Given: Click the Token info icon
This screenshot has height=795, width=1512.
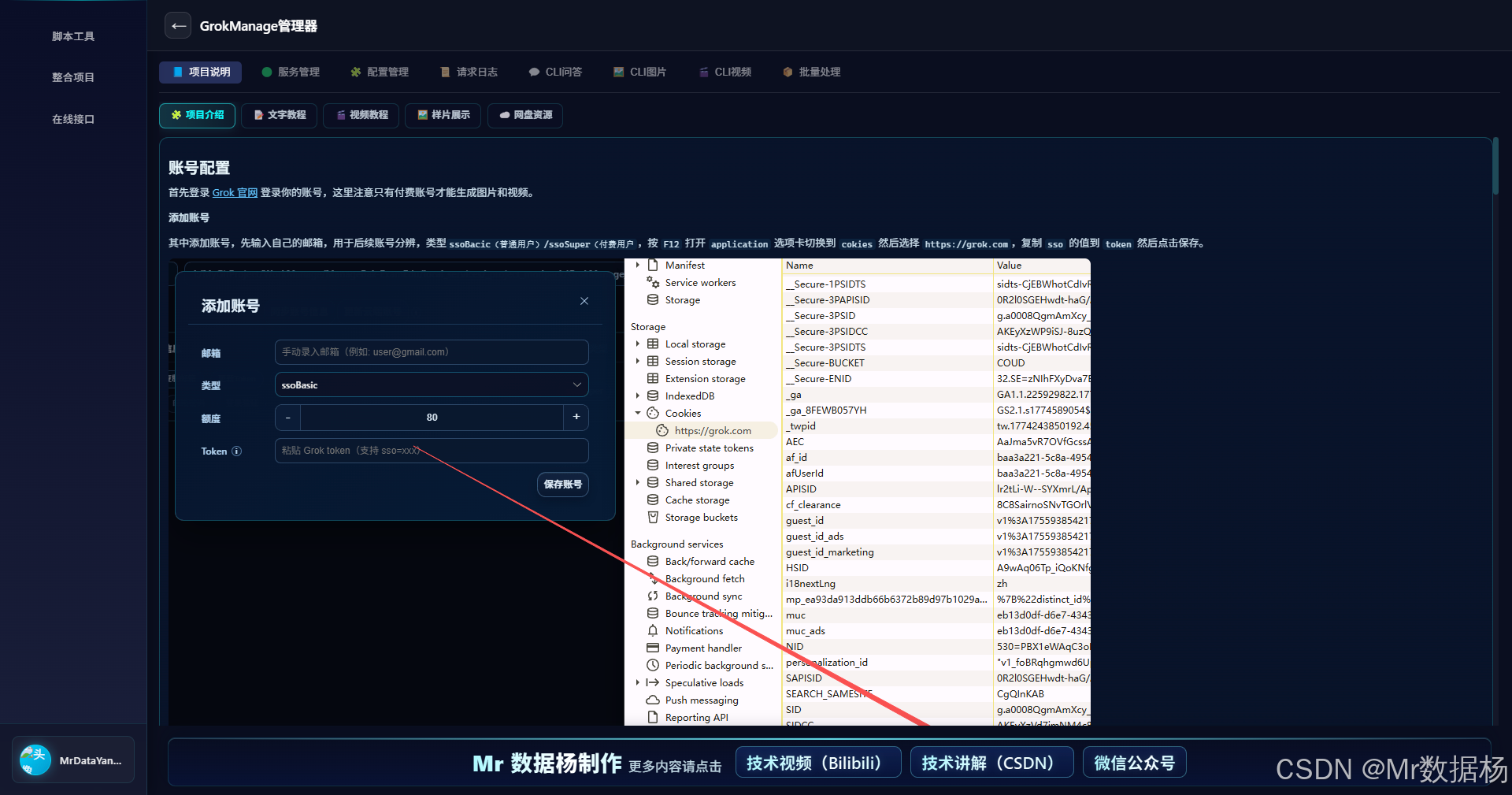Looking at the screenshot, I should [237, 451].
